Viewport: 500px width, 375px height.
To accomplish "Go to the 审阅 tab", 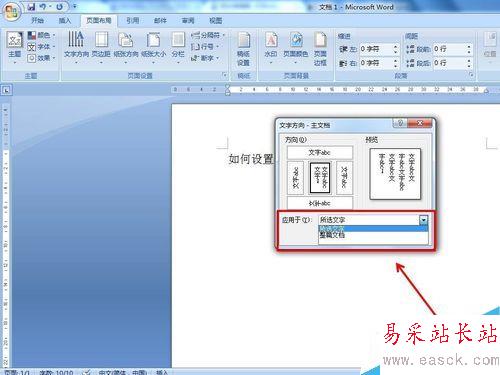I will point(188,21).
